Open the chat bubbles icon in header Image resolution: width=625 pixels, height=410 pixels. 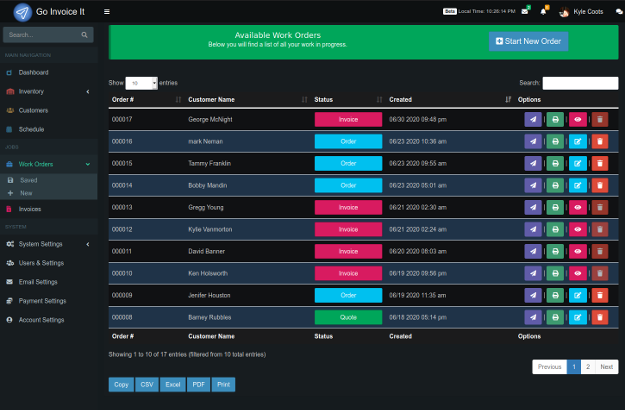tap(619, 12)
